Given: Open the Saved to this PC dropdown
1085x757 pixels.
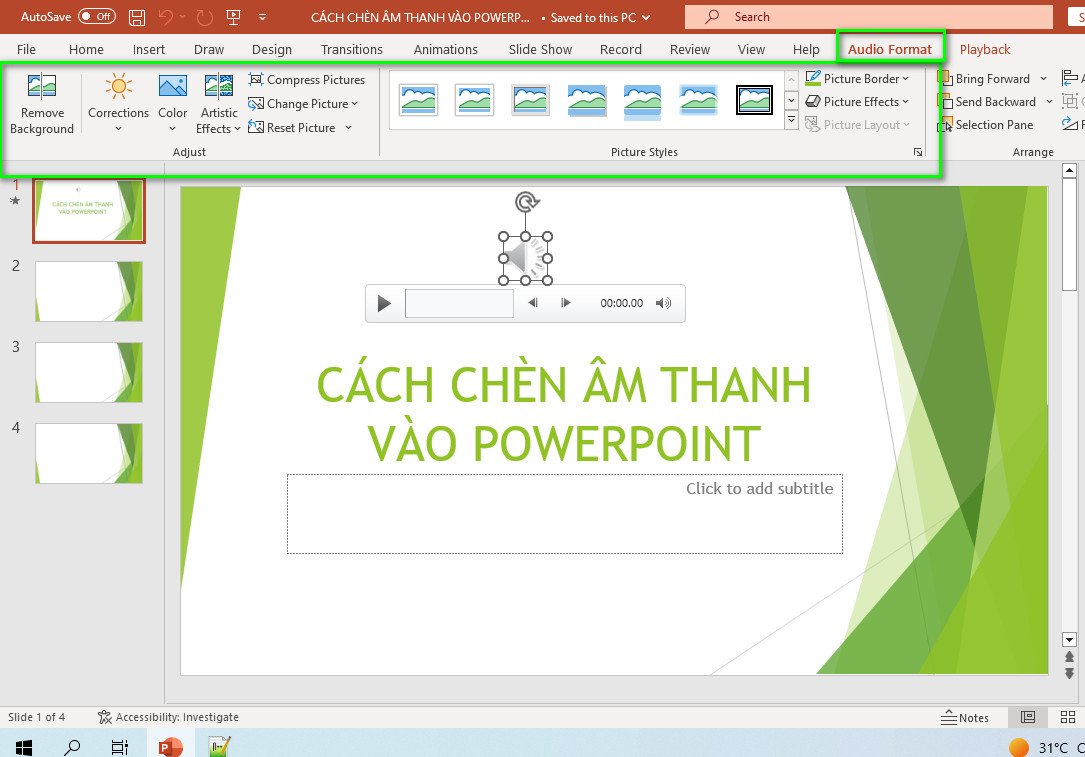Looking at the screenshot, I should point(600,17).
